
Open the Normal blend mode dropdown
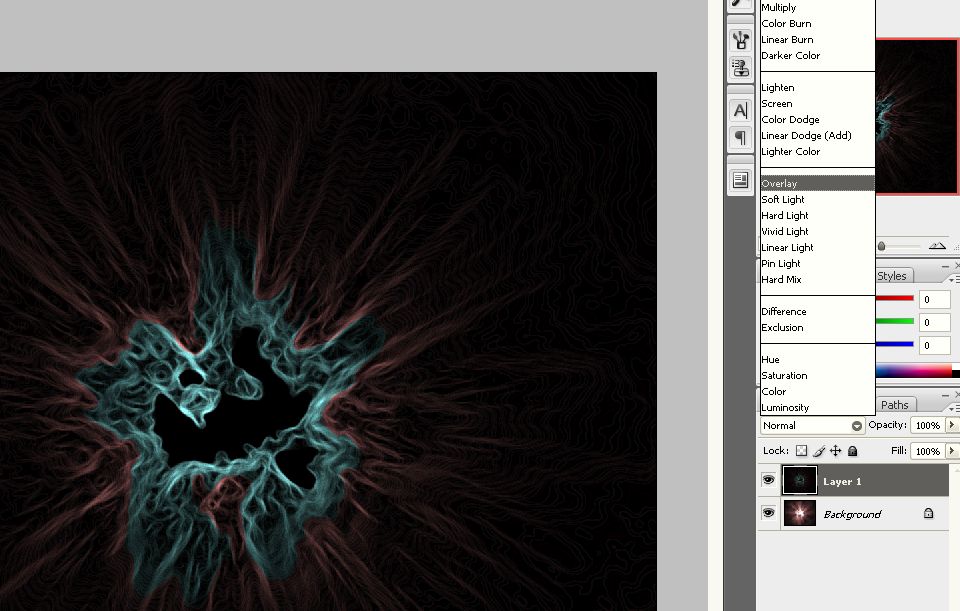812,426
